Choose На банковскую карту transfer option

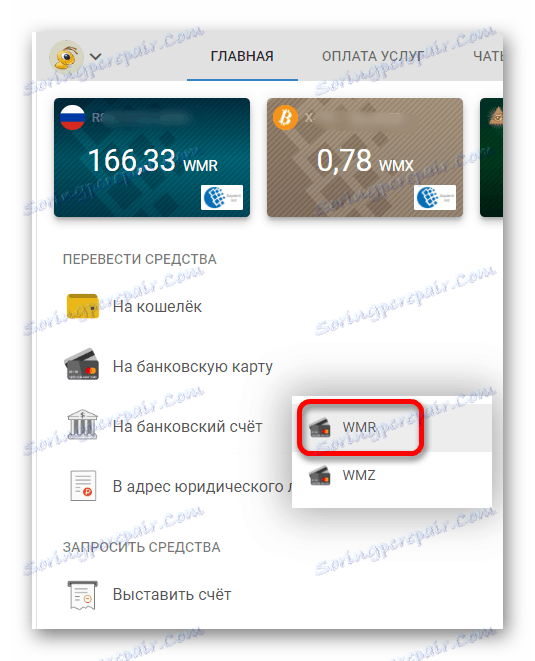point(193,366)
